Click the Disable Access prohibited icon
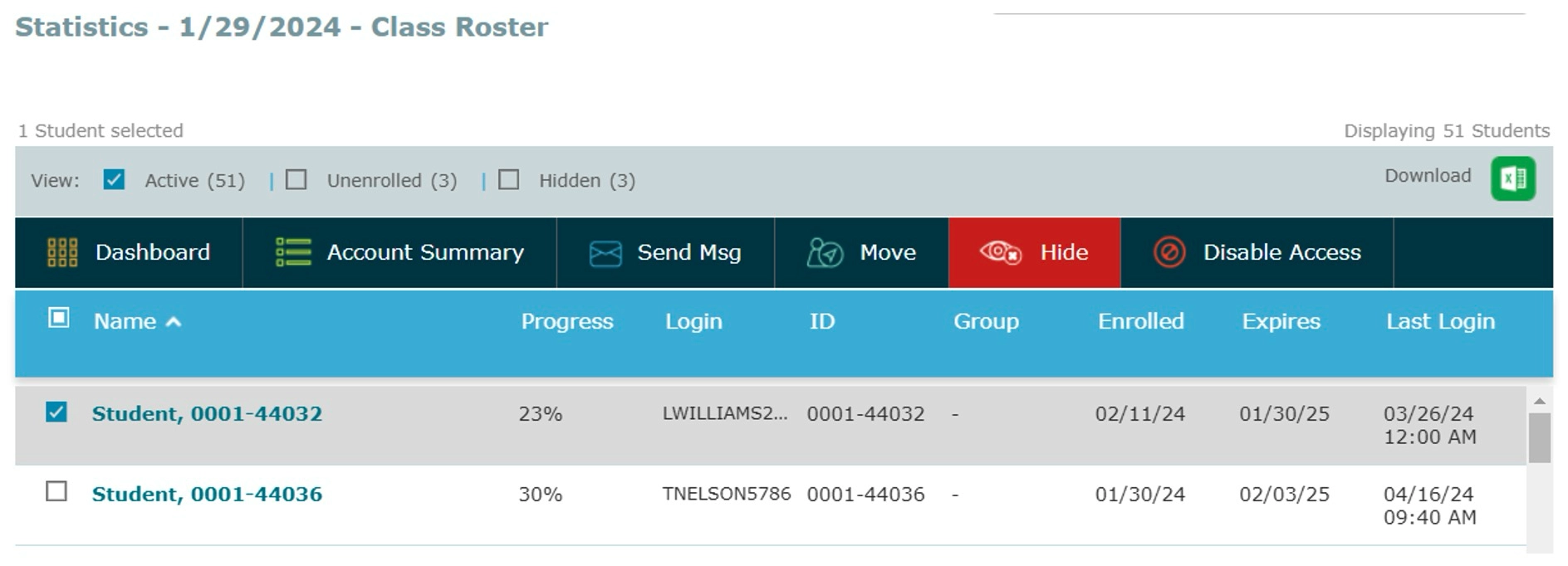The image size is (1568, 566). click(x=1169, y=252)
